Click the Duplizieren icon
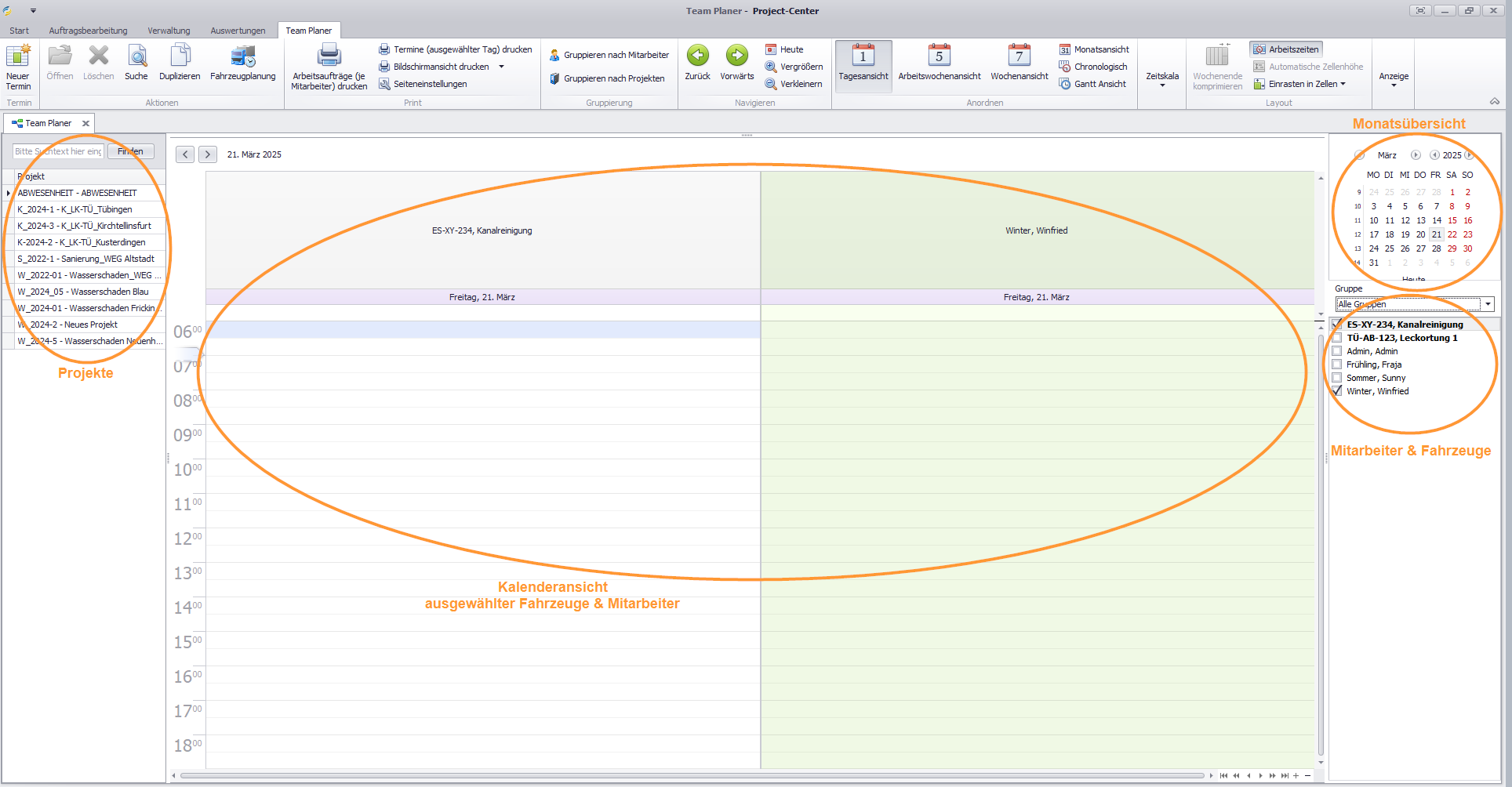Screen dimensions: 1512x787 click(x=180, y=57)
